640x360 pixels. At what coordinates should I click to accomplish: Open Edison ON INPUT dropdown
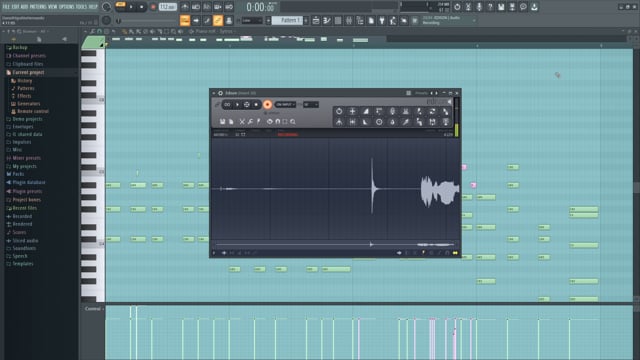point(285,105)
